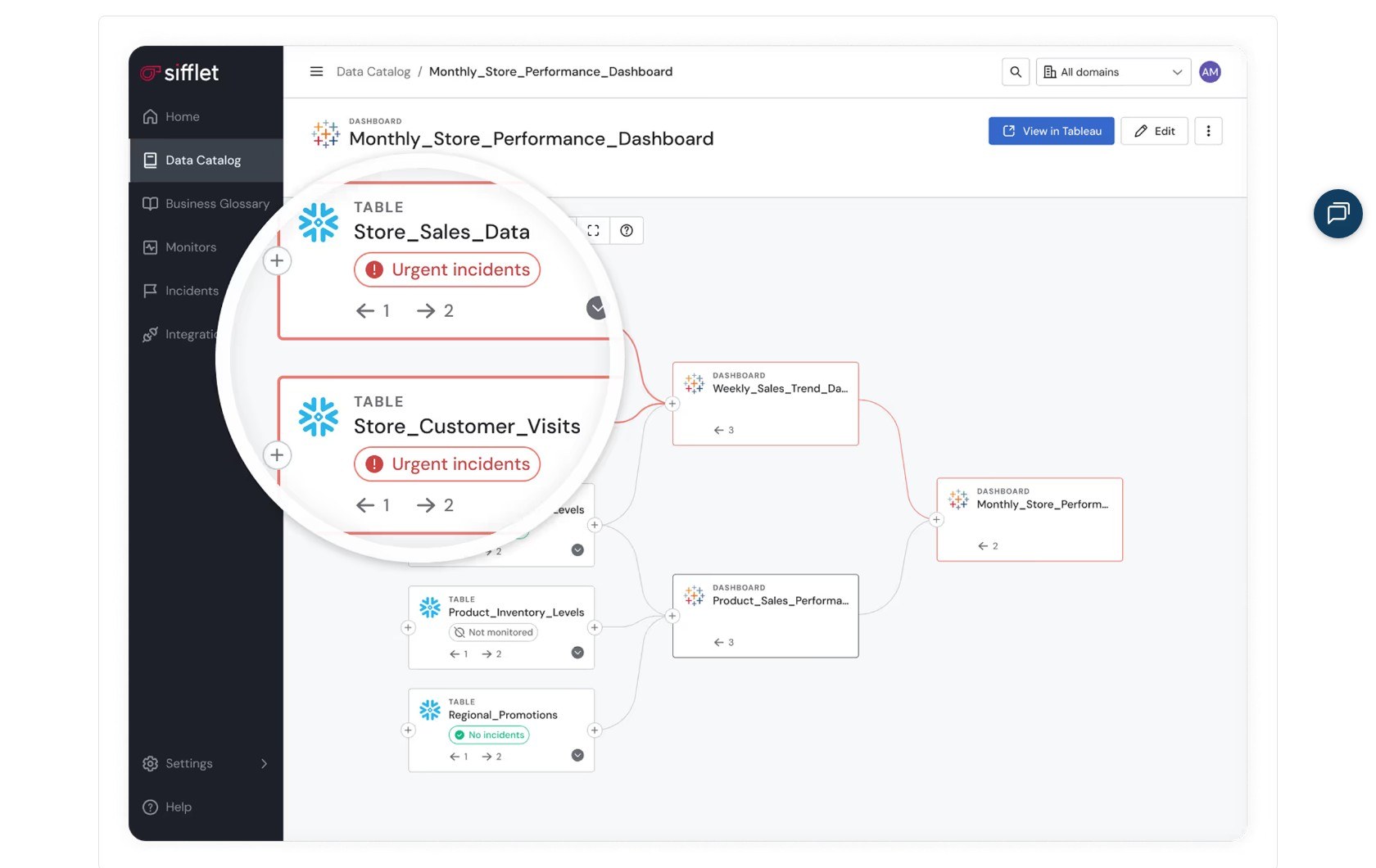Open Business Glossary in sidebar
Image resolution: width=1376 pixels, height=868 pixels.
coord(206,204)
